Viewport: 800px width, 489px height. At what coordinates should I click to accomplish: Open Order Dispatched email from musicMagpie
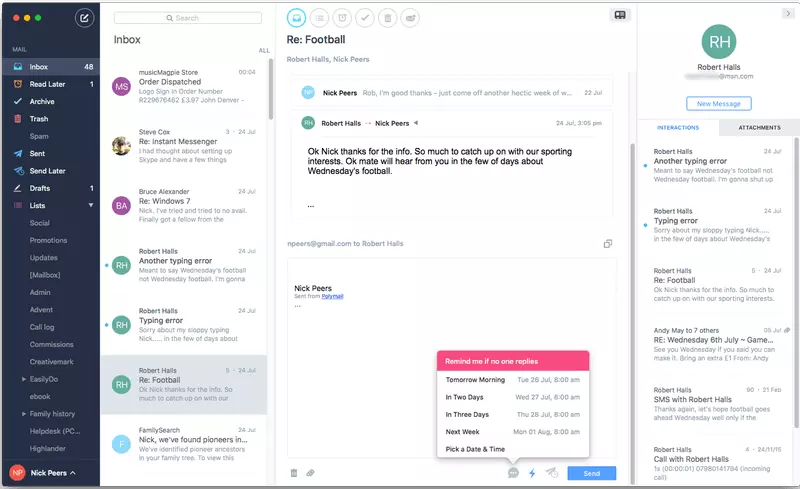(x=184, y=86)
